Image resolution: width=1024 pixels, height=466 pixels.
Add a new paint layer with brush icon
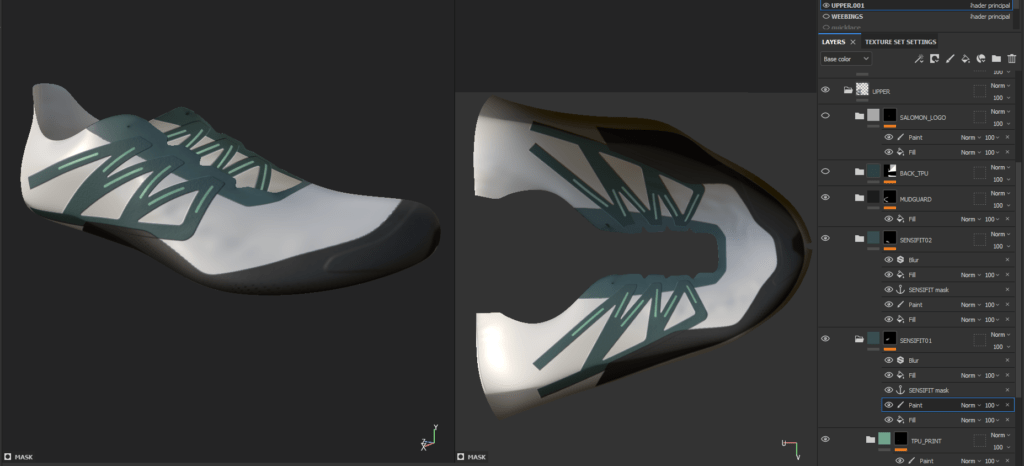coord(950,59)
